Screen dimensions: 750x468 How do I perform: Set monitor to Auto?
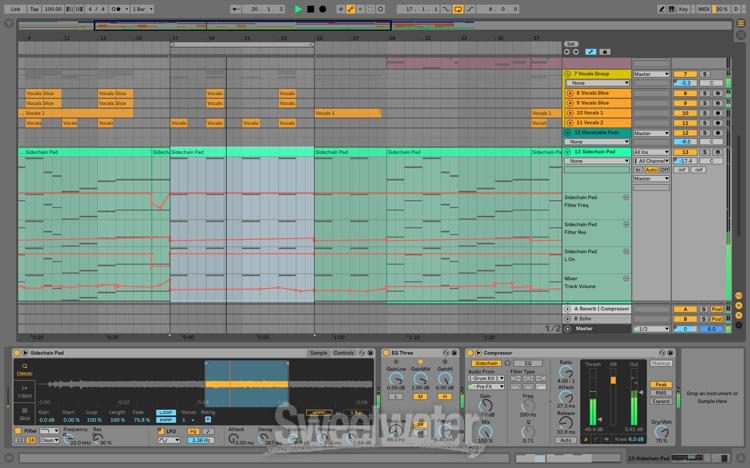pyautogui.click(x=651, y=170)
